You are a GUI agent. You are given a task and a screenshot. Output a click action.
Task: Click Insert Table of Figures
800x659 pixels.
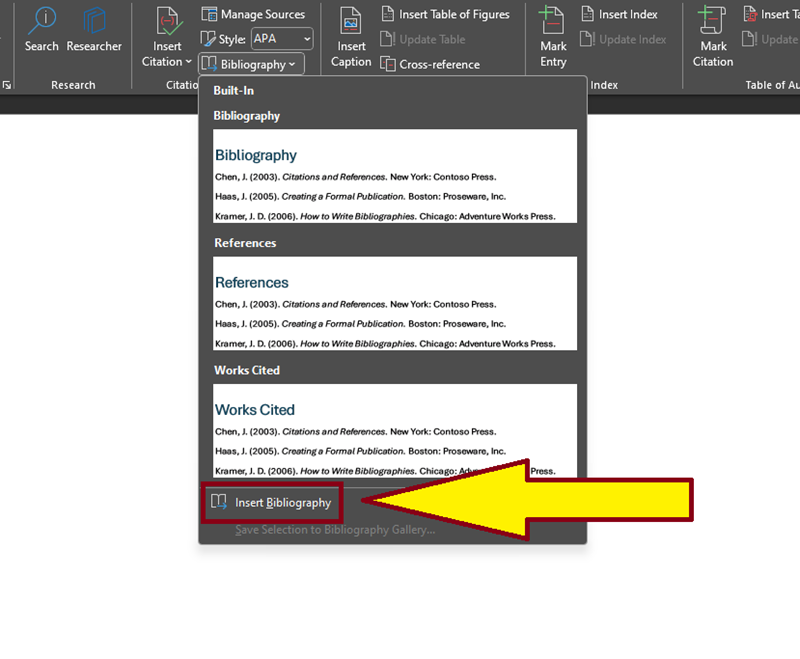tap(445, 14)
